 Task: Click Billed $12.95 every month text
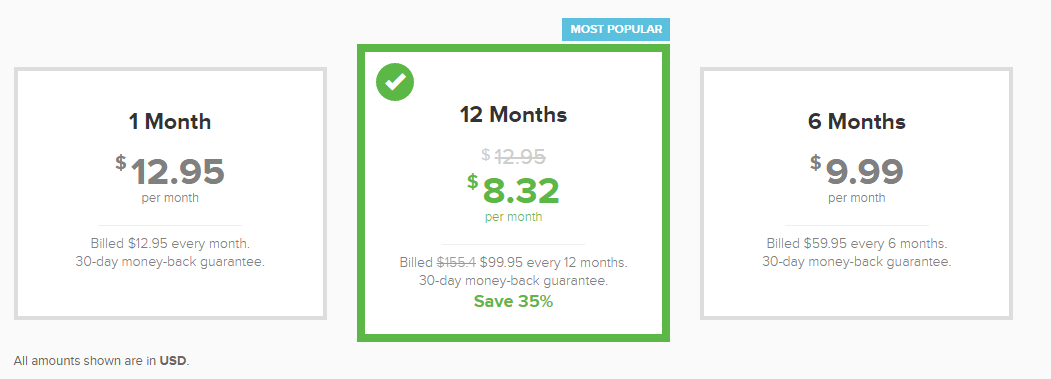(x=170, y=243)
